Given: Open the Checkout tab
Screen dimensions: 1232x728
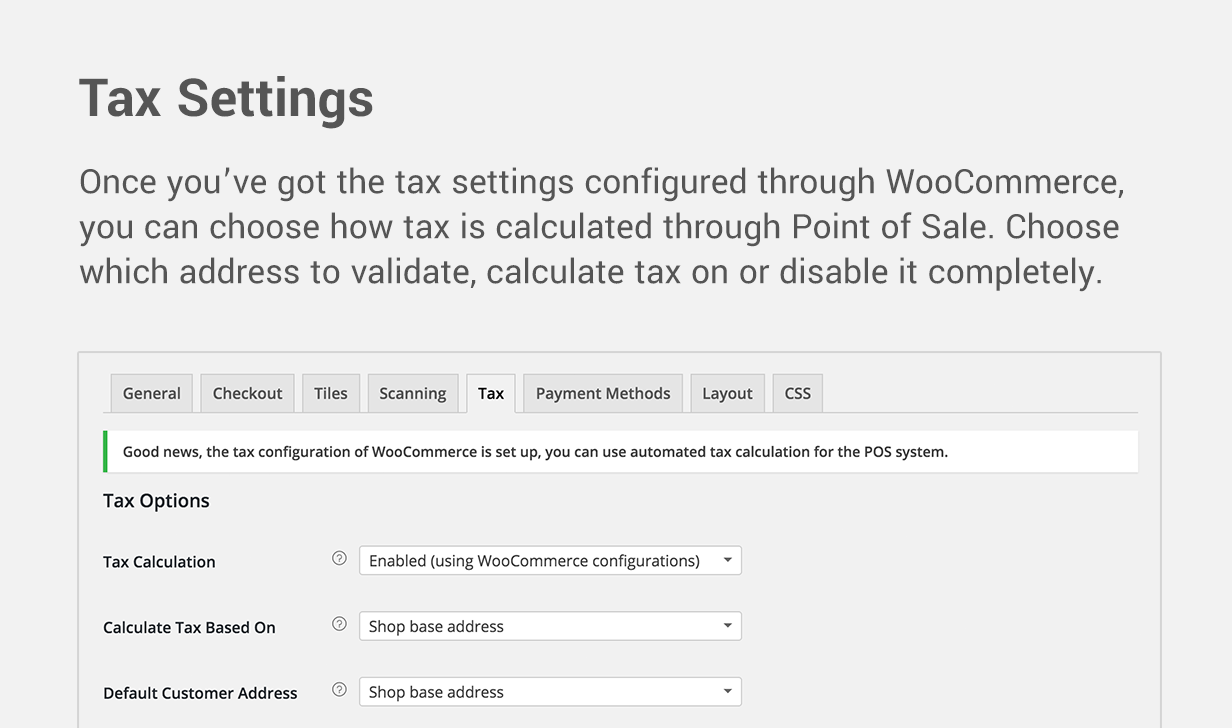Looking at the screenshot, I should [x=248, y=393].
